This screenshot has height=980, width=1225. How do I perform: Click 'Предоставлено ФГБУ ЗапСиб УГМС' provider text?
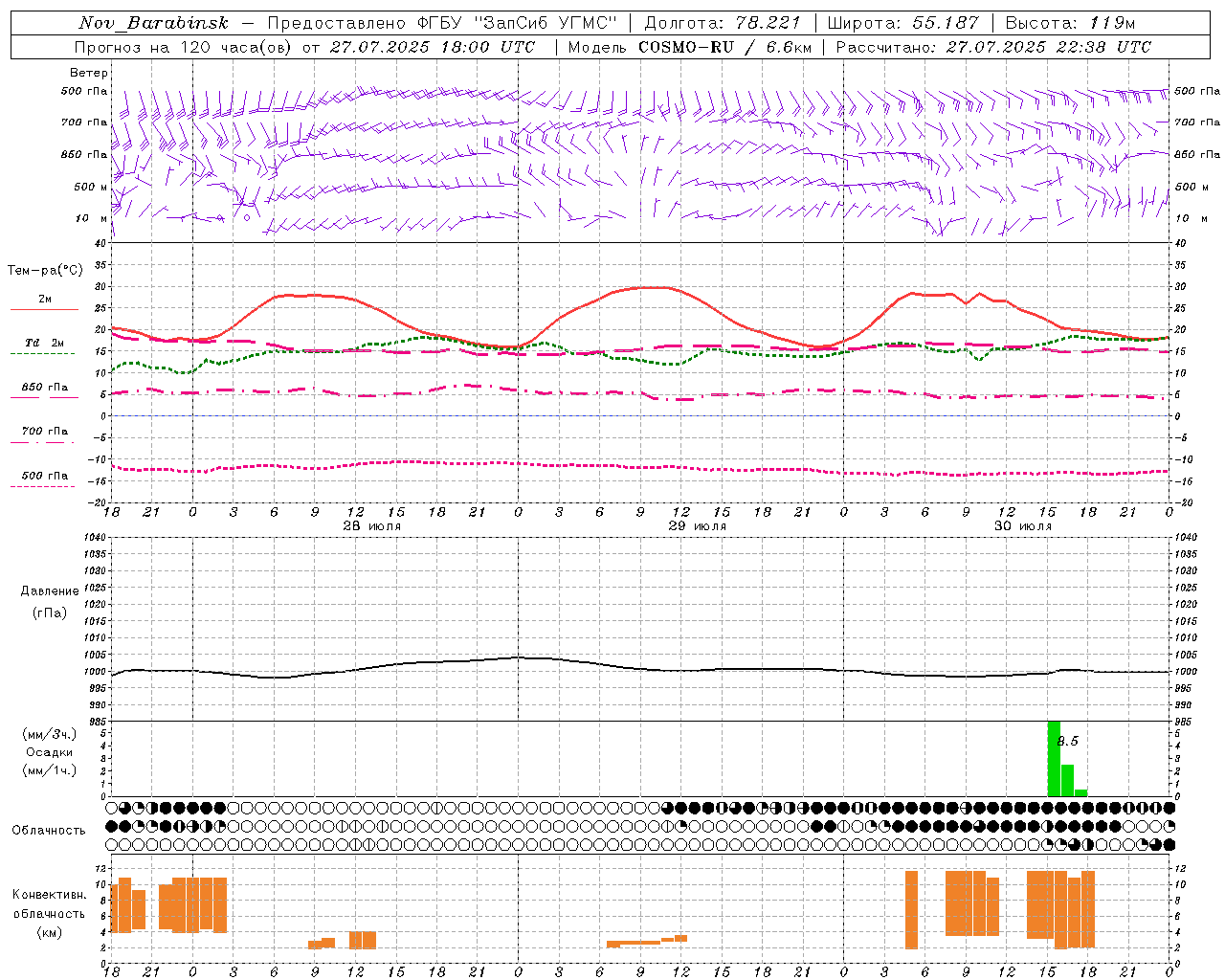442,23
